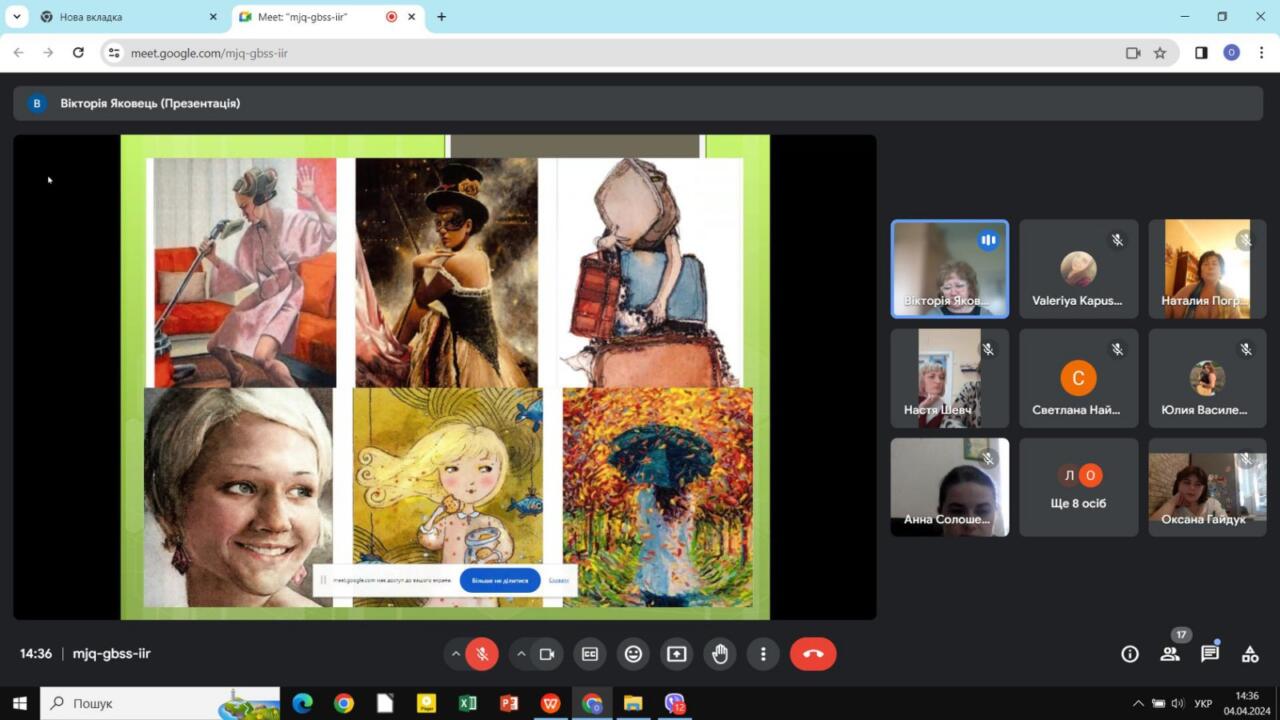This screenshot has width=1280, height=720.
Task: Click Більше не ділитися button in presentation
Action: tap(500, 580)
